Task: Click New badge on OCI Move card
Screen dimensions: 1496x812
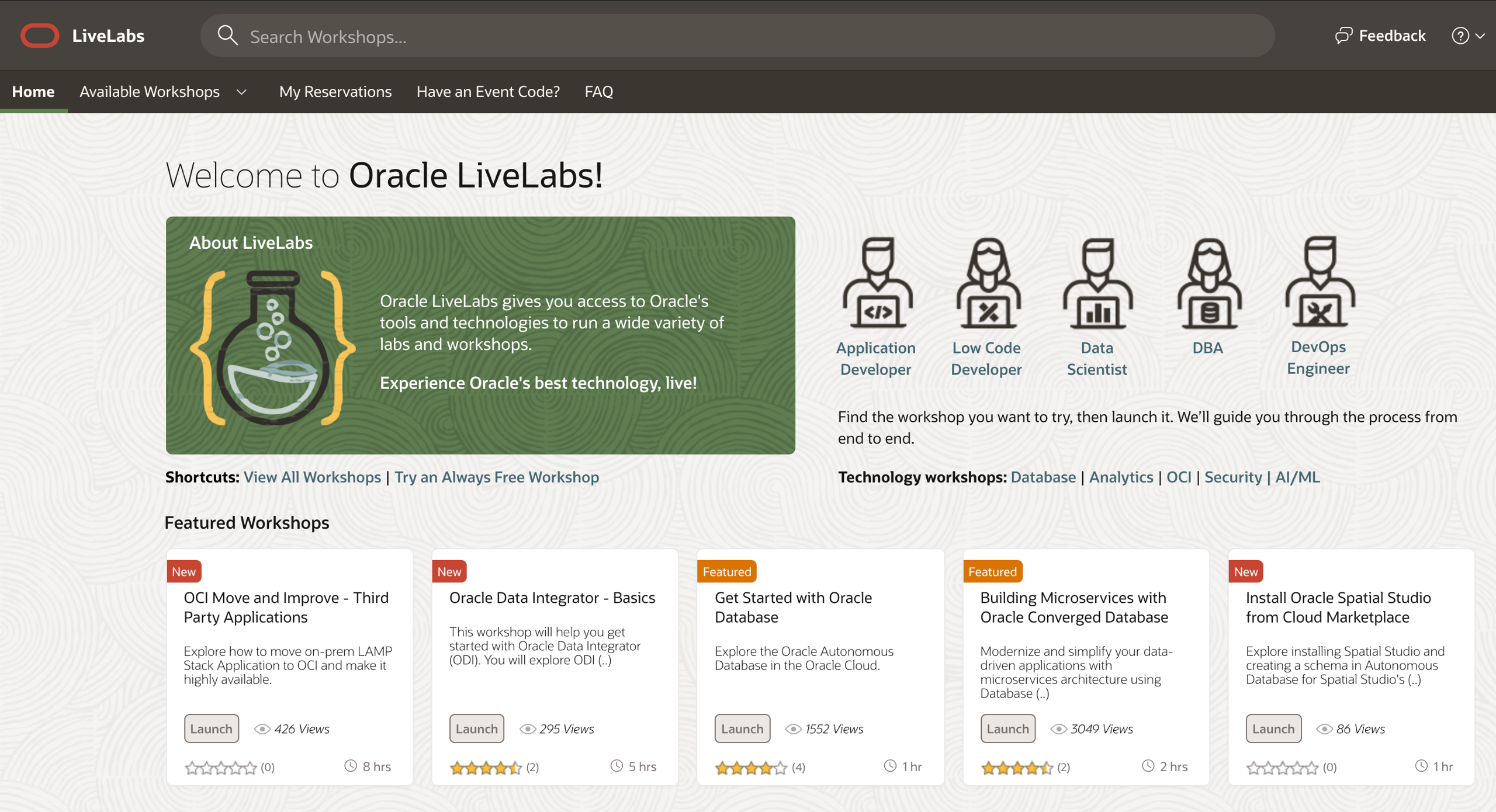Action: coord(184,571)
